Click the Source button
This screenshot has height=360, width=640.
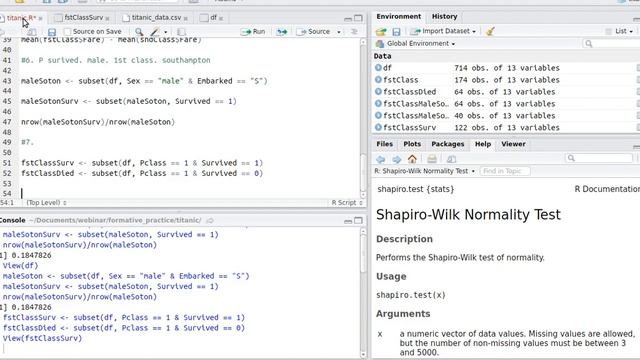pyautogui.click(x=313, y=32)
